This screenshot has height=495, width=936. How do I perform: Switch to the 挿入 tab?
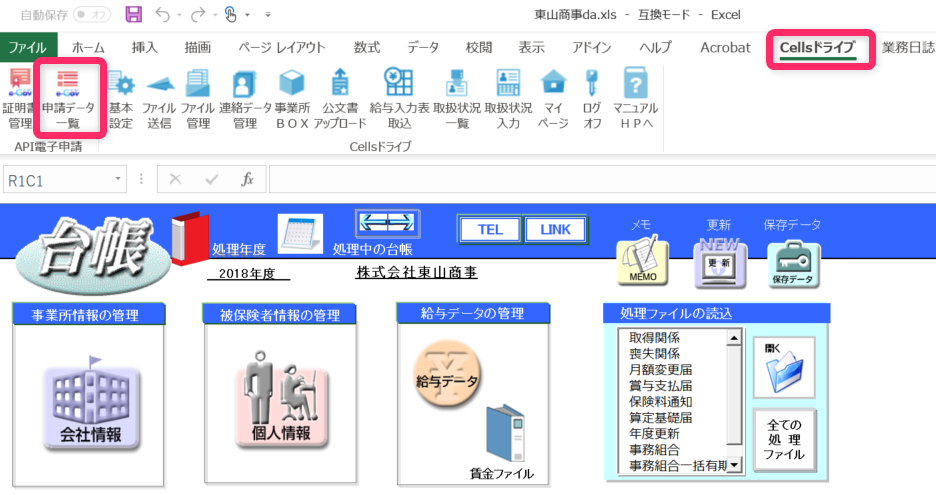pos(145,48)
